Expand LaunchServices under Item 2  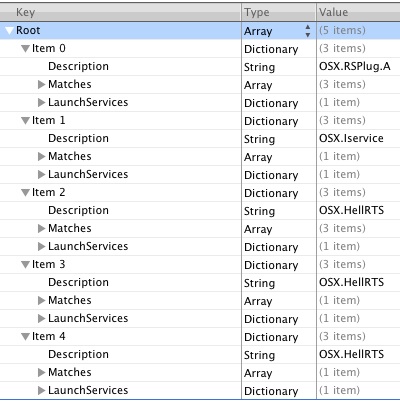[41, 246]
